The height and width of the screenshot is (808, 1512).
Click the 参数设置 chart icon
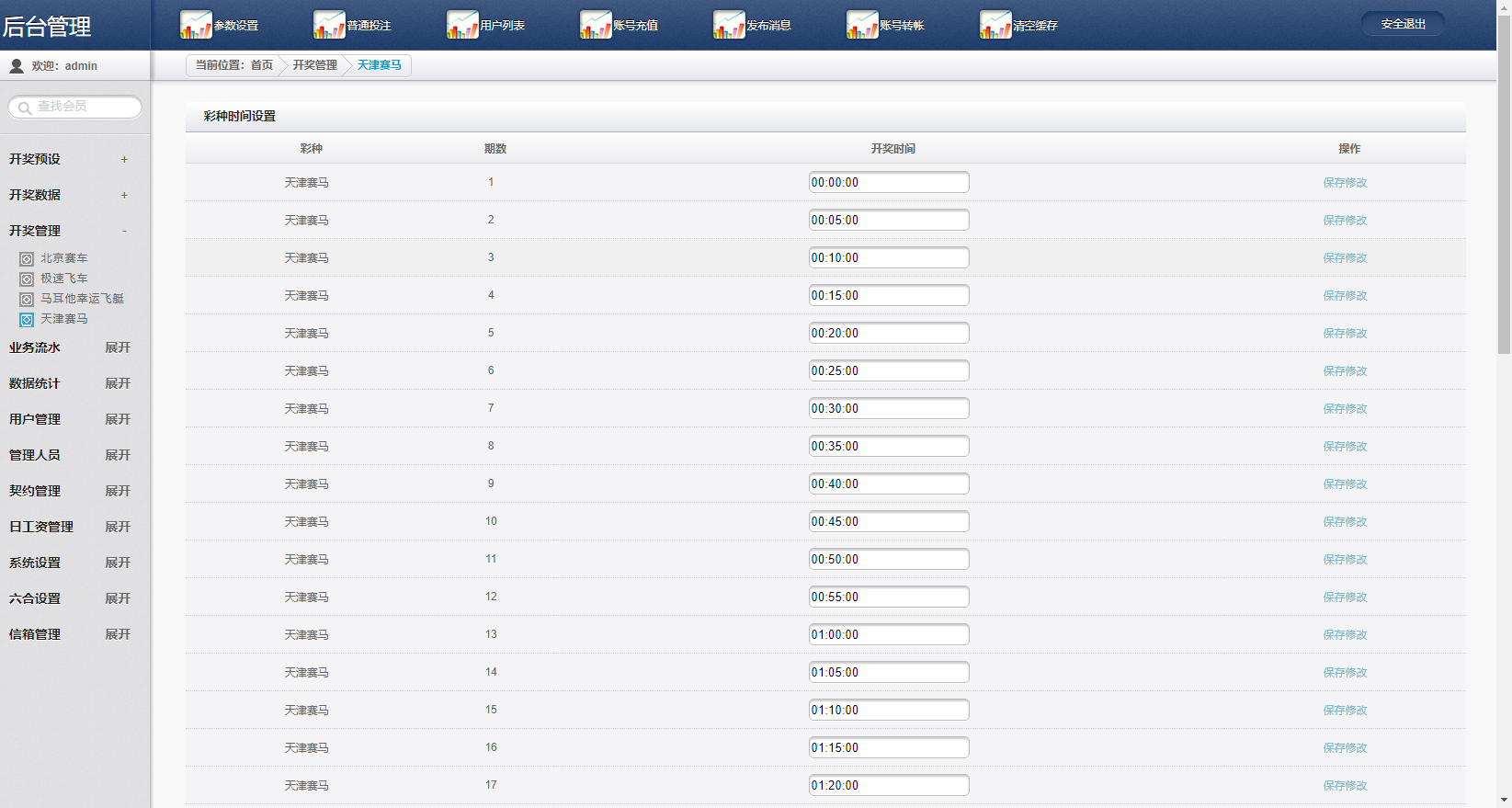(195, 25)
